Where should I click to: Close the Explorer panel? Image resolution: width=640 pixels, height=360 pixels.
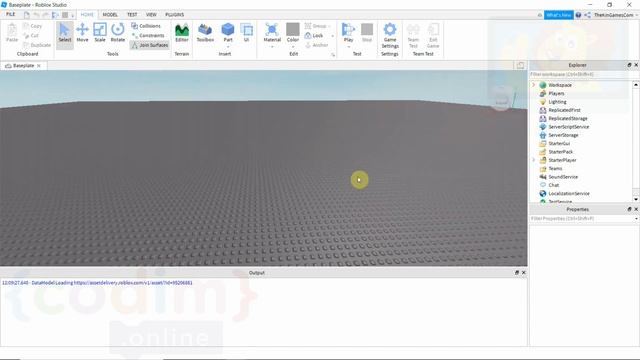click(x=636, y=65)
